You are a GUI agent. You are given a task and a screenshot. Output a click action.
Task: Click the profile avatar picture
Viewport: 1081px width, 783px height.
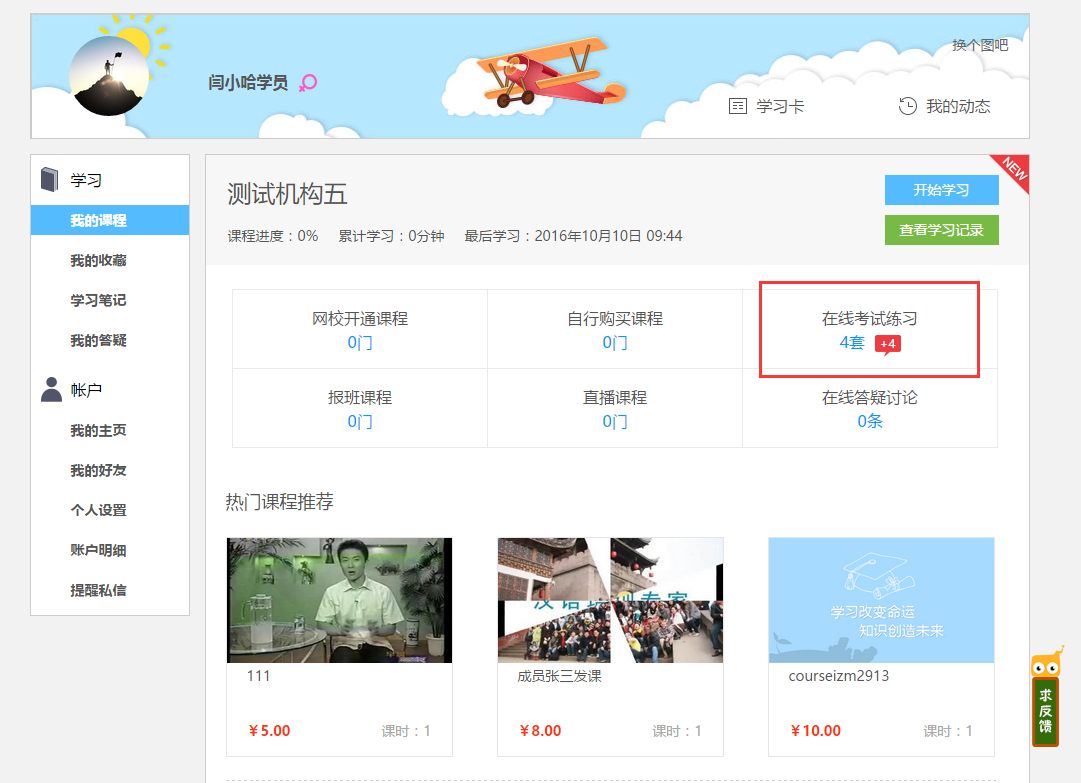click(109, 76)
